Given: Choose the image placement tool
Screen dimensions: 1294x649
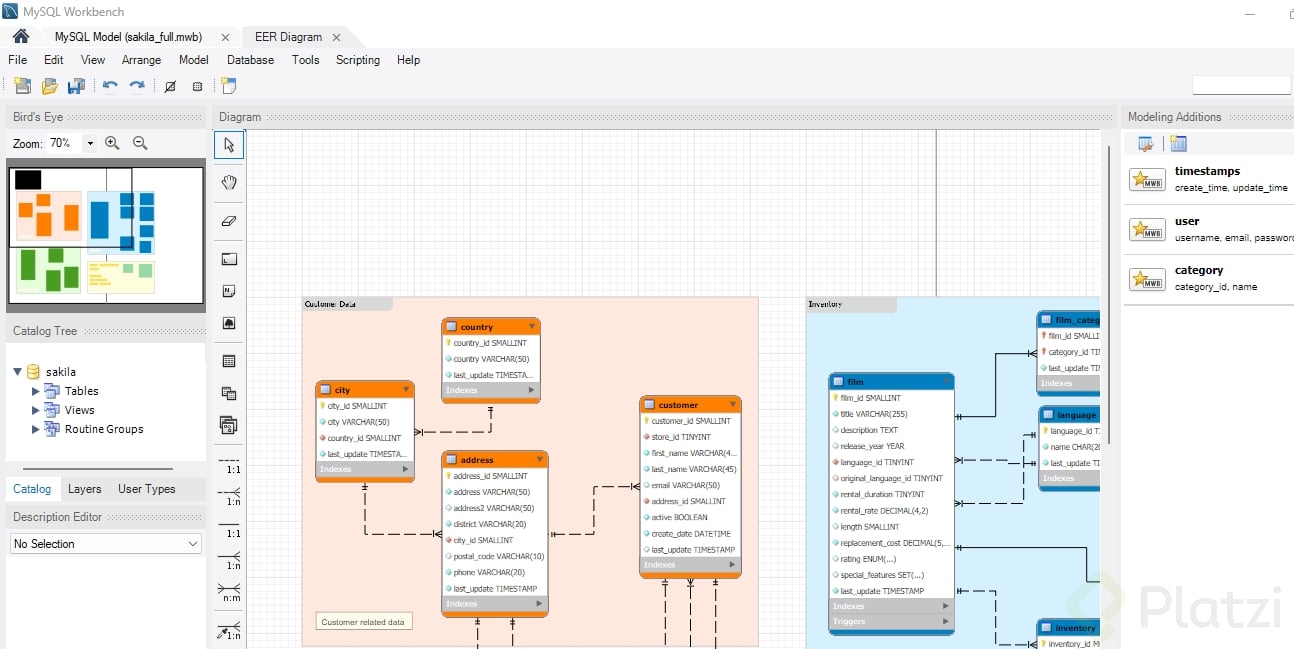Looking at the screenshot, I should tap(228, 324).
